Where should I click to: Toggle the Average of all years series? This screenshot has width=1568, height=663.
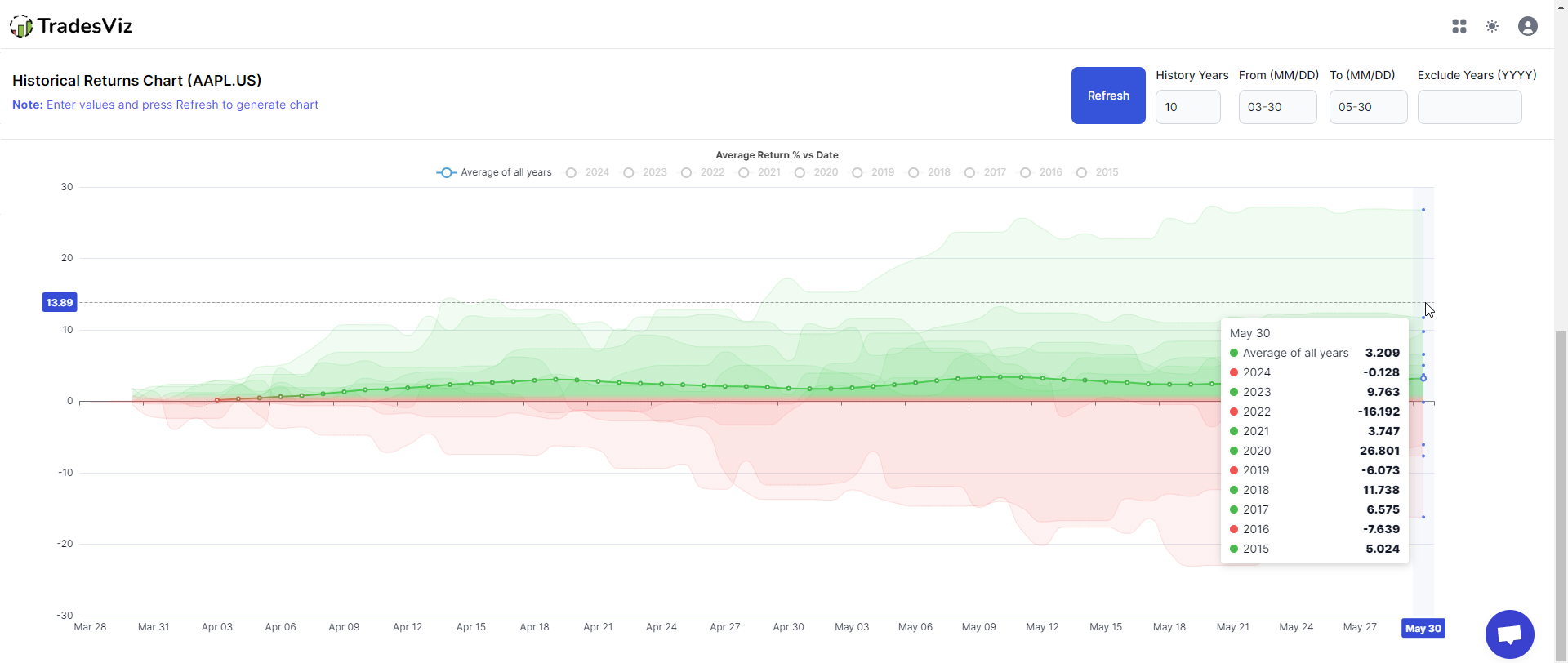[494, 172]
